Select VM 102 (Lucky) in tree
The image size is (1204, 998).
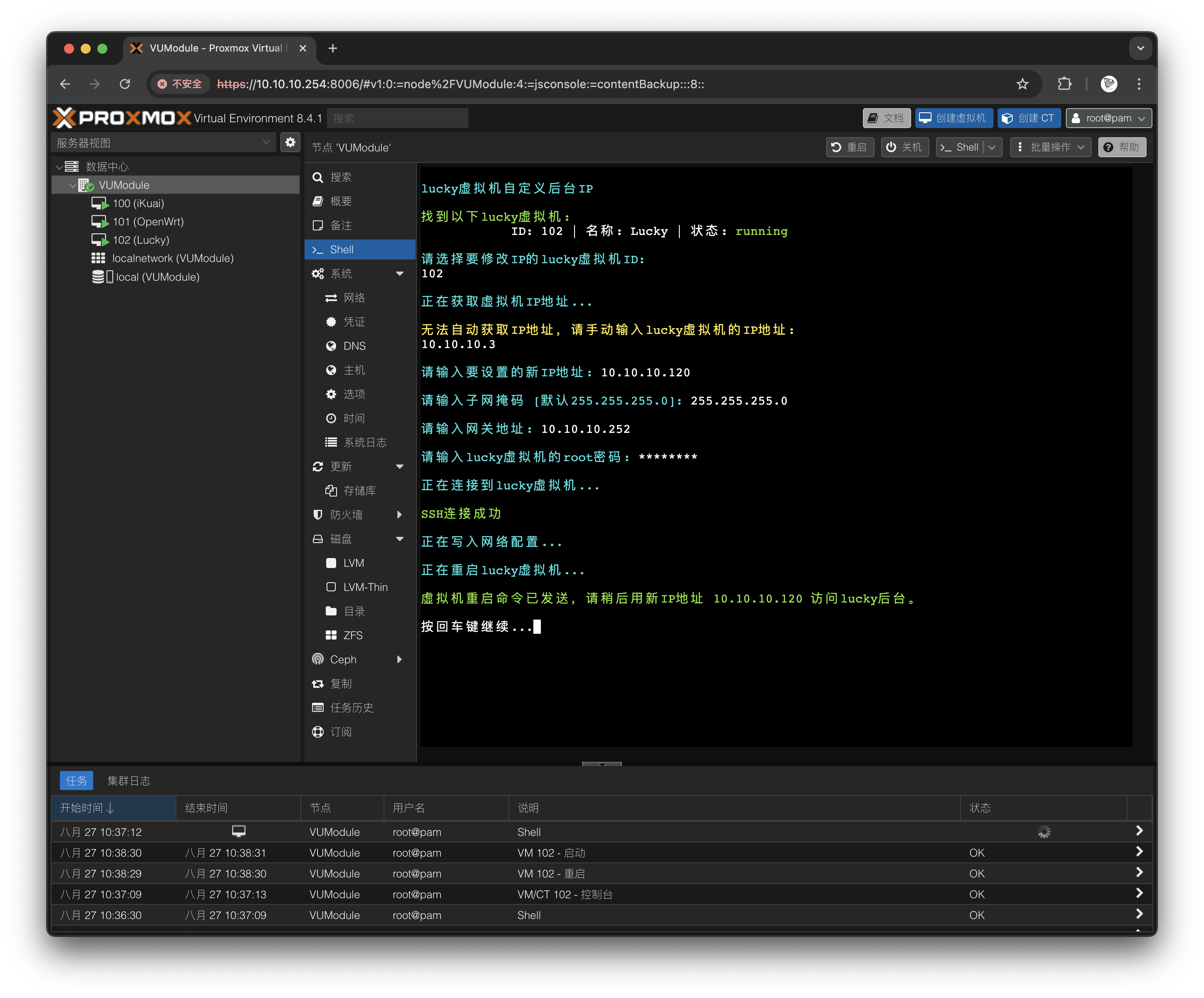(x=141, y=240)
